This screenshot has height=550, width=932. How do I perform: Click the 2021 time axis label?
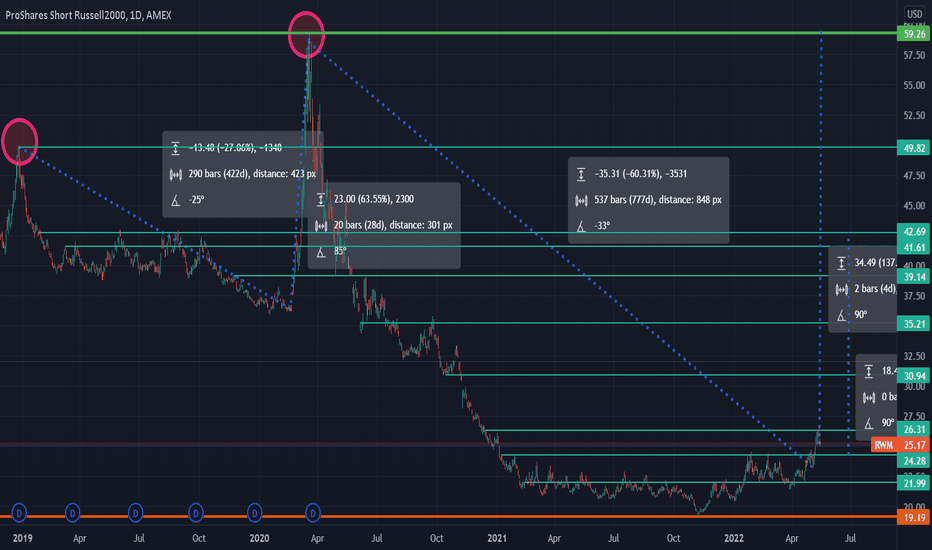click(497, 538)
